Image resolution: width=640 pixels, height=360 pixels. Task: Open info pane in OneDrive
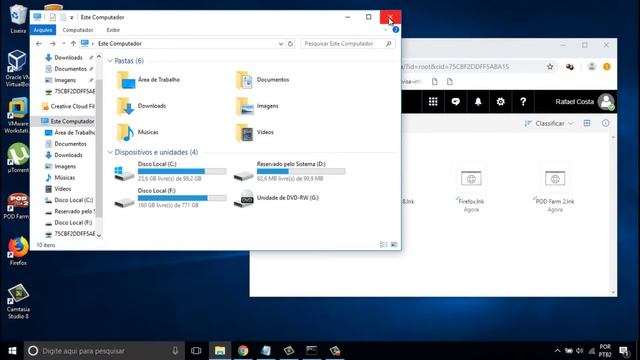[605, 123]
